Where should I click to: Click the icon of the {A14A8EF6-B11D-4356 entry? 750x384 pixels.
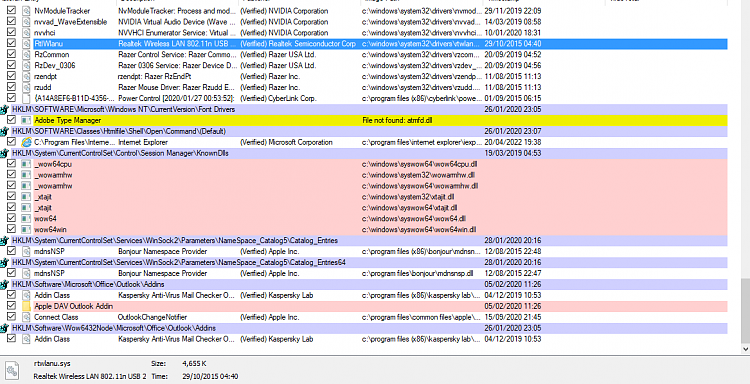[26, 99]
